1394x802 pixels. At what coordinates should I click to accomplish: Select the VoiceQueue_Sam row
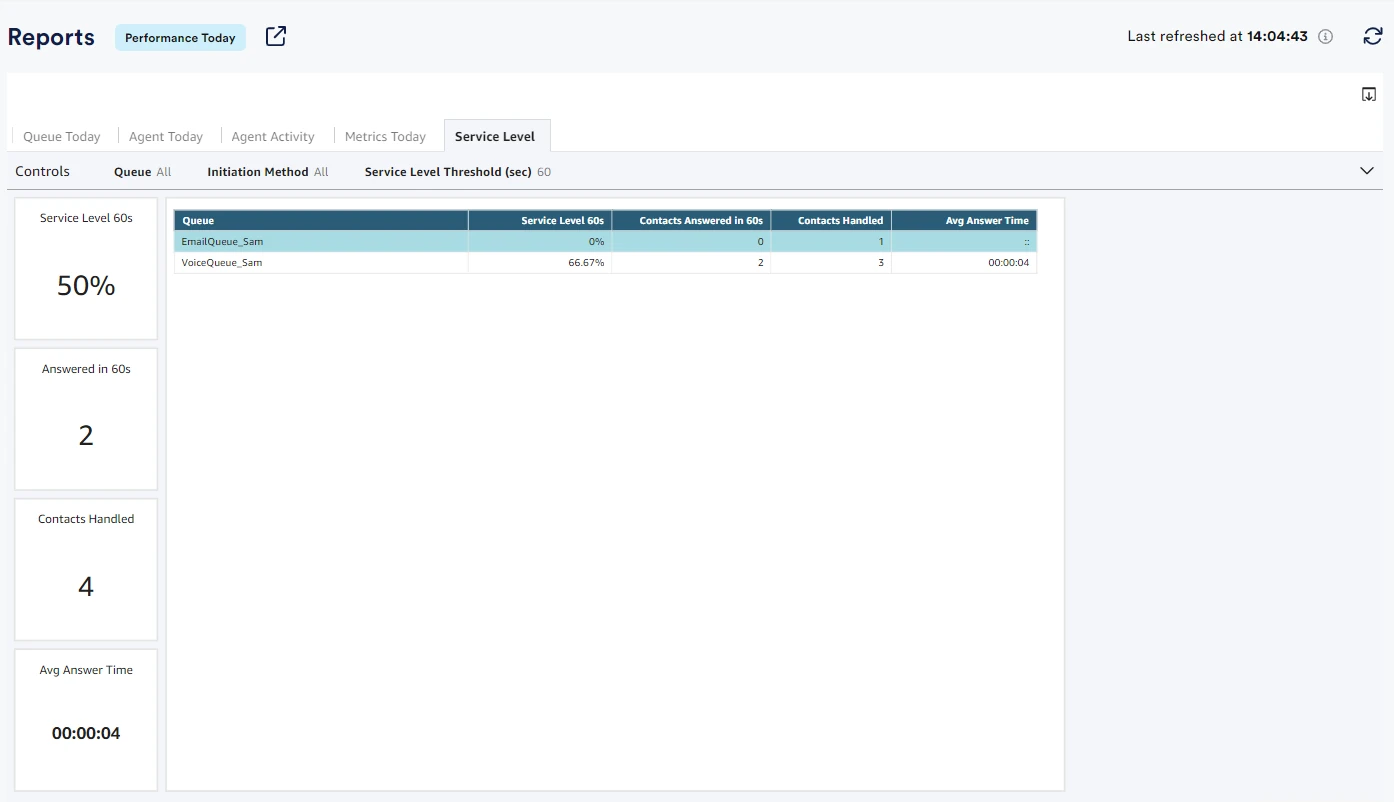[x=222, y=263]
